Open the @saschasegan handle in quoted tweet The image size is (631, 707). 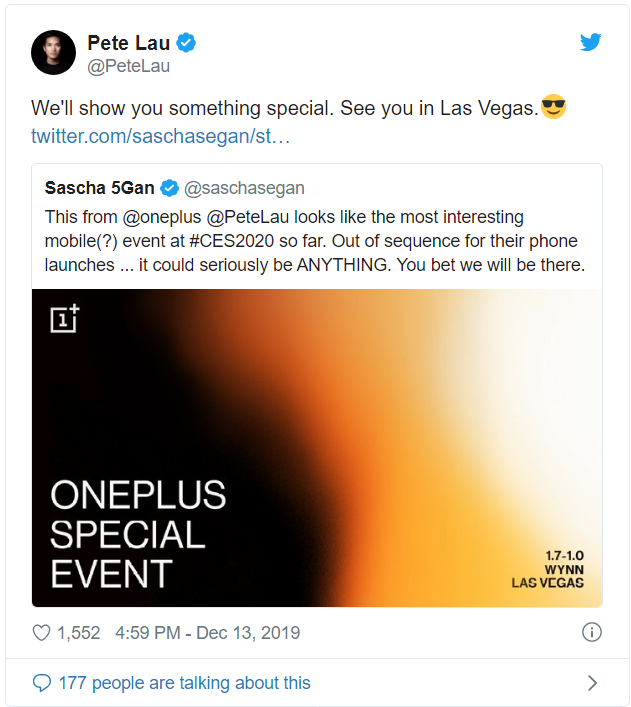244,188
